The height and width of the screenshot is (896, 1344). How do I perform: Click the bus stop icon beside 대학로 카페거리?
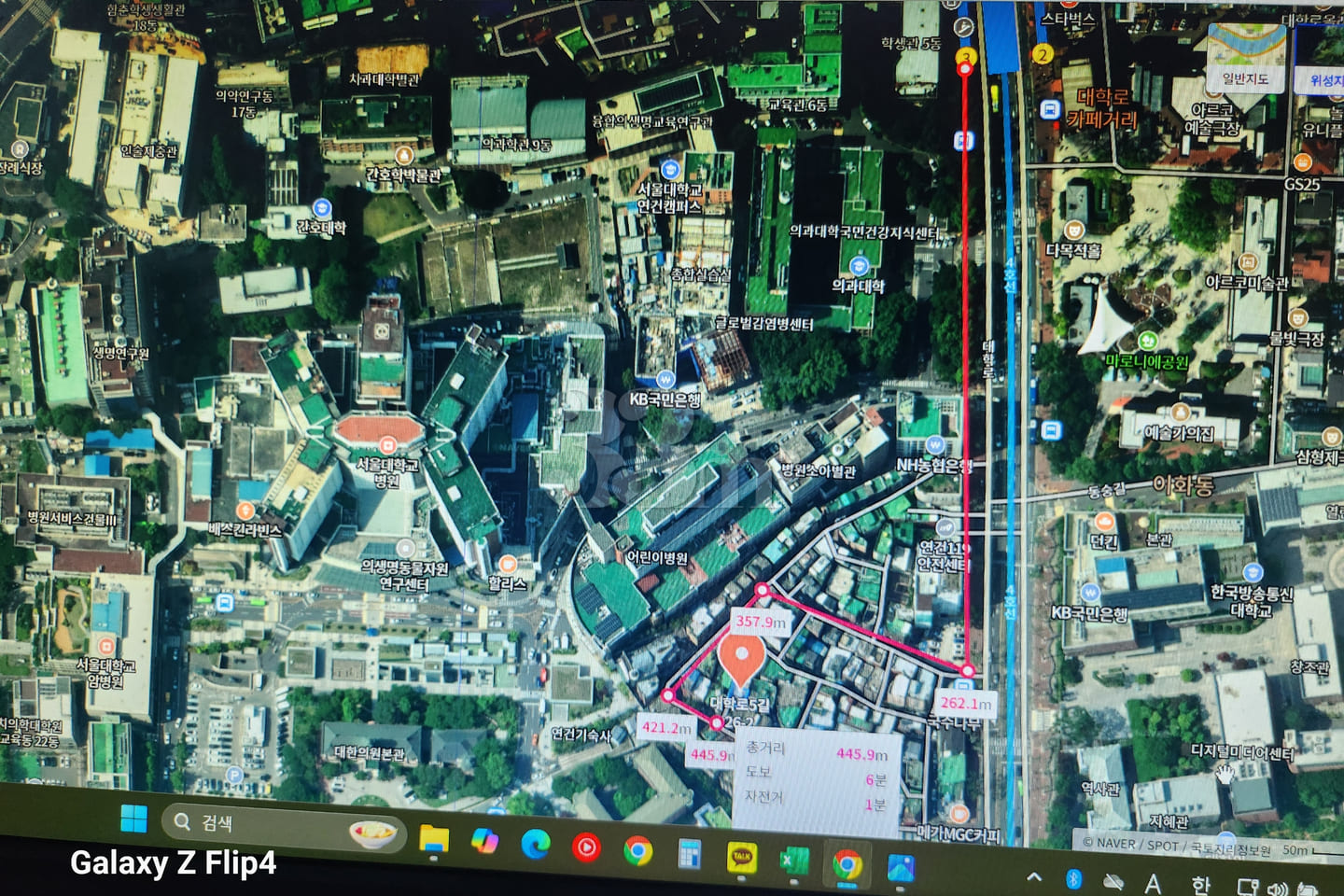point(1050,110)
